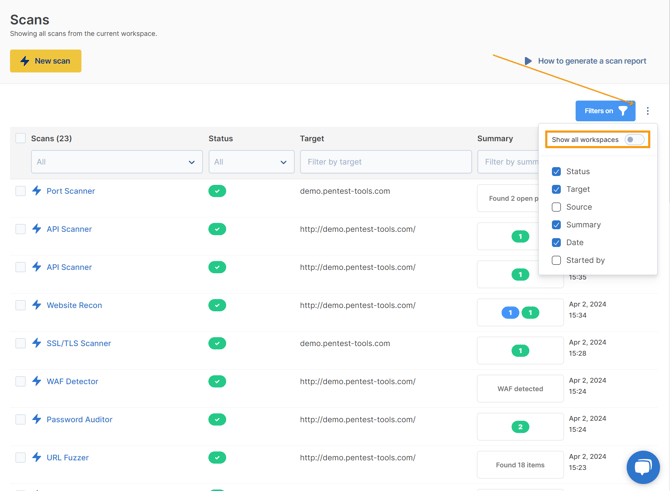Click the Summary column header
Screen dimensions: 670x491
(495, 138)
